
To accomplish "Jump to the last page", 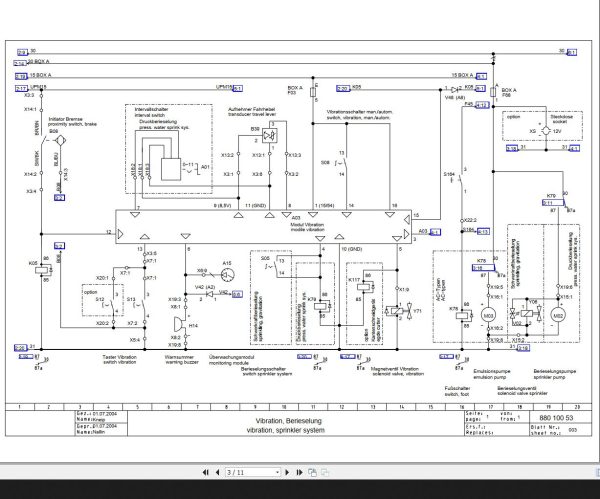I will point(300,472).
